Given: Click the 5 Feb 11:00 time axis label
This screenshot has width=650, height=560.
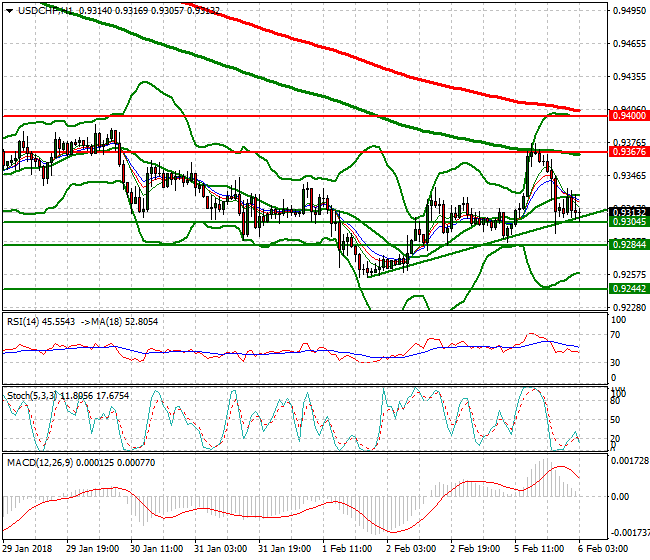Looking at the screenshot, I should point(539,549).
